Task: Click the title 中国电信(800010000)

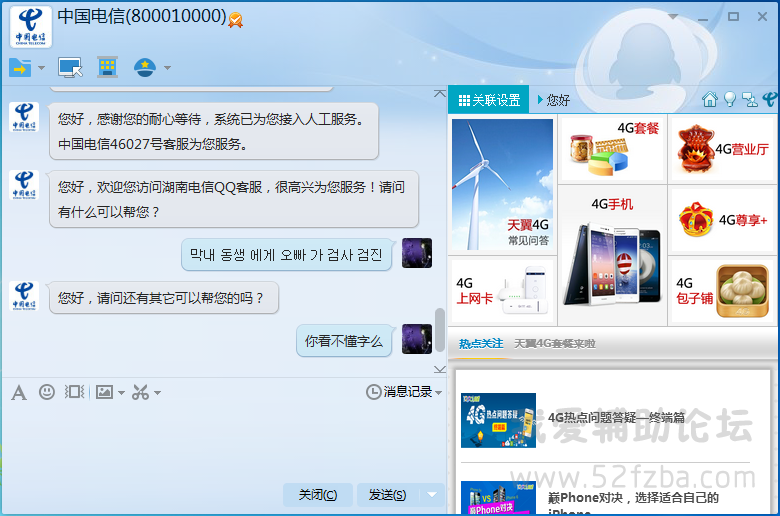Action: pos(142,16)
